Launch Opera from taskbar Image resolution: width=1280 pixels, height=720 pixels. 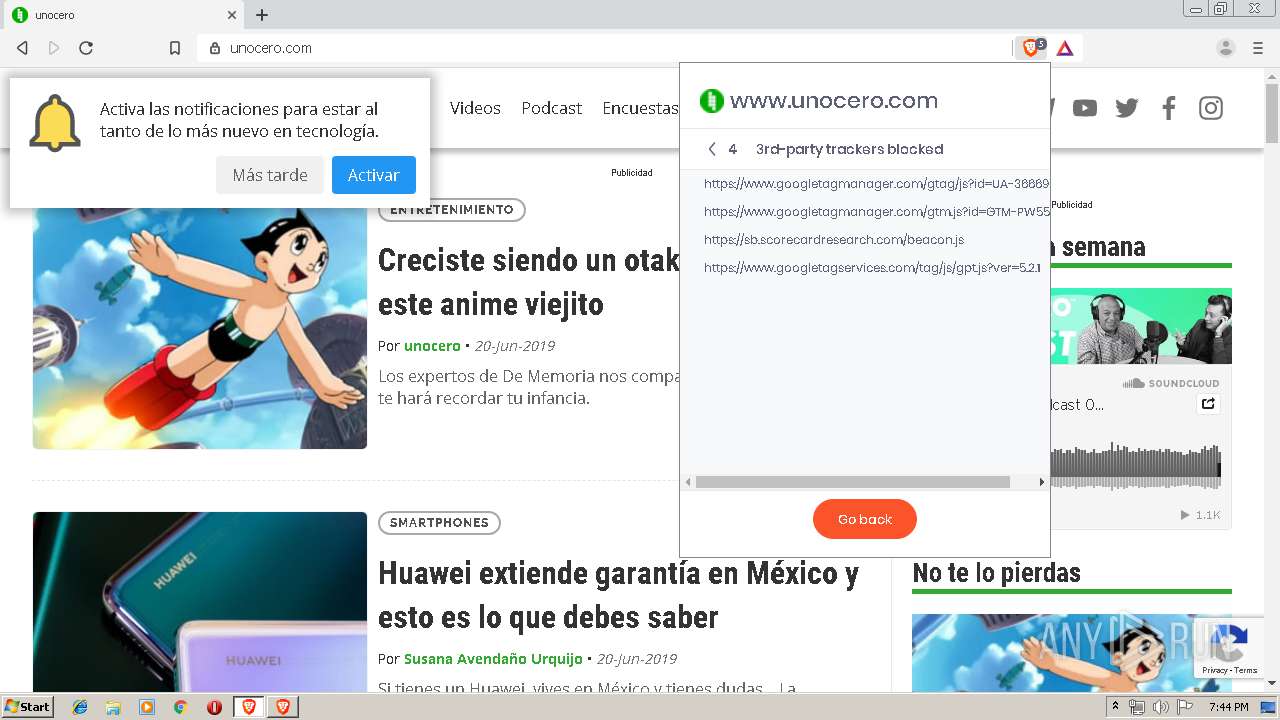214,707
